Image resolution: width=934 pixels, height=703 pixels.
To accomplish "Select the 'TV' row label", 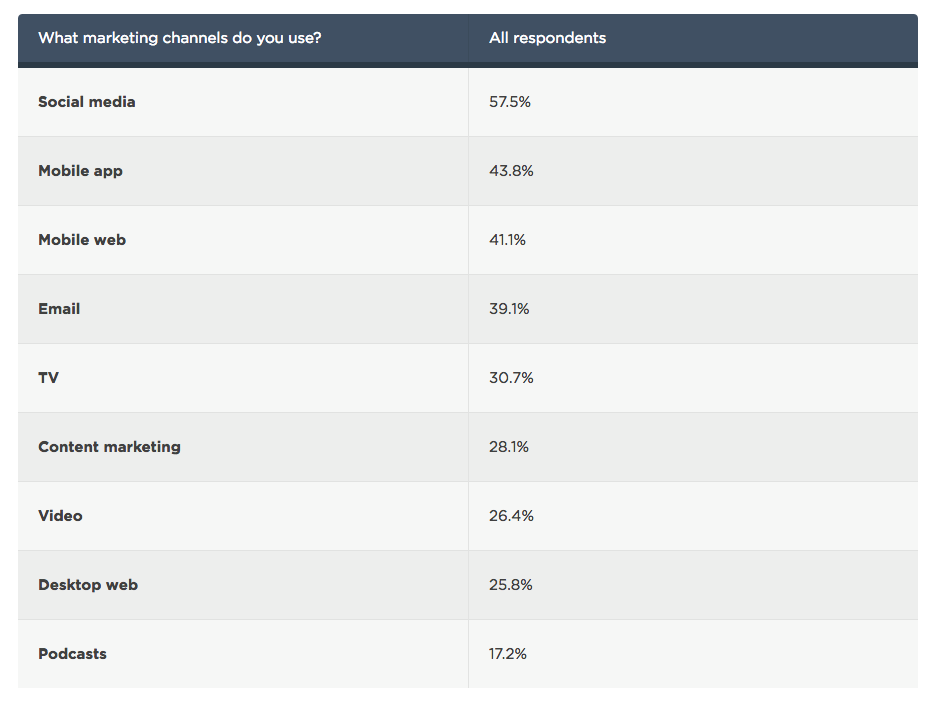I will coord(48,378).
